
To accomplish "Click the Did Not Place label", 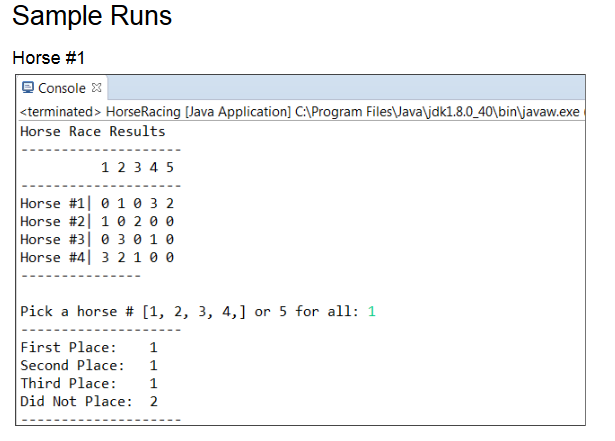I will pos(76,401).
